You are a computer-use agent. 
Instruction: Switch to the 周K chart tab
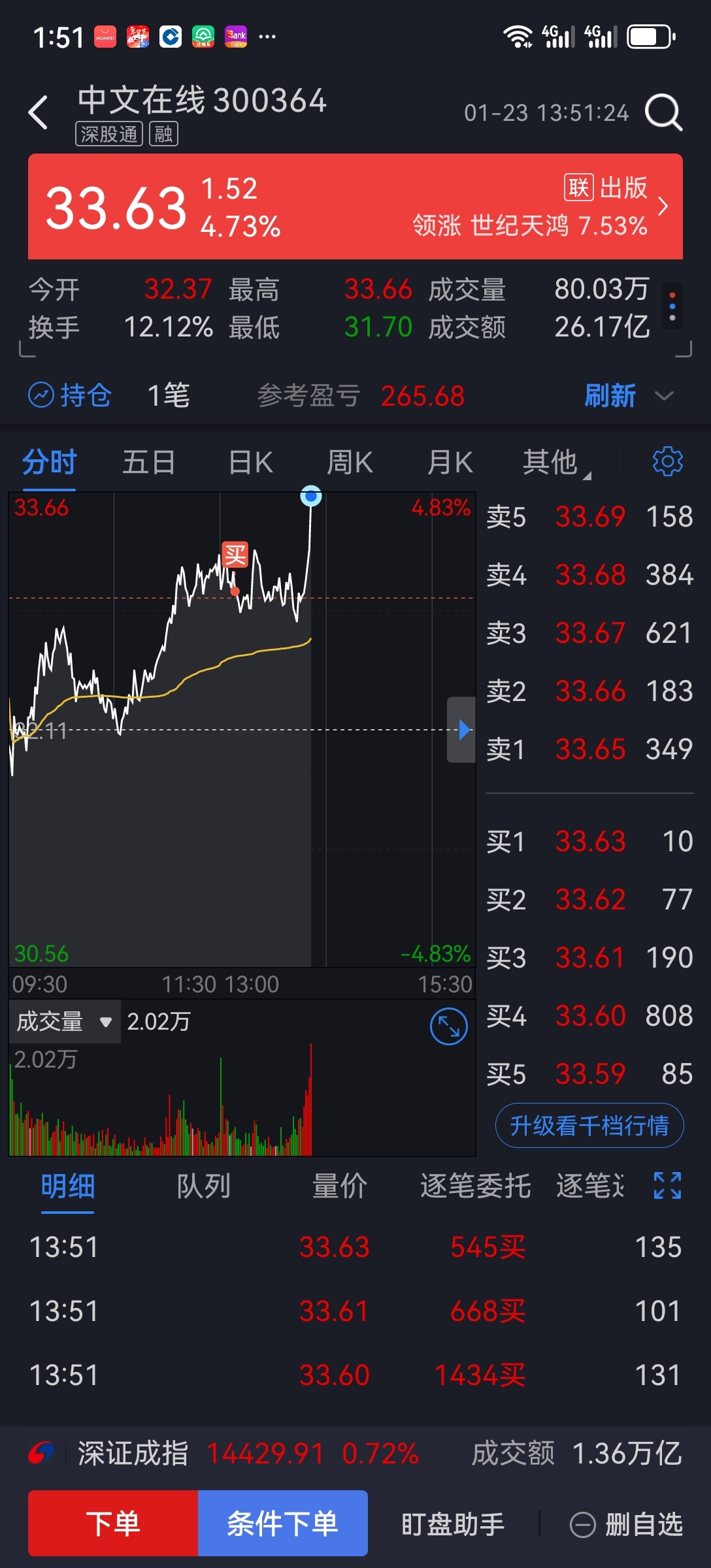coord(350,463)
